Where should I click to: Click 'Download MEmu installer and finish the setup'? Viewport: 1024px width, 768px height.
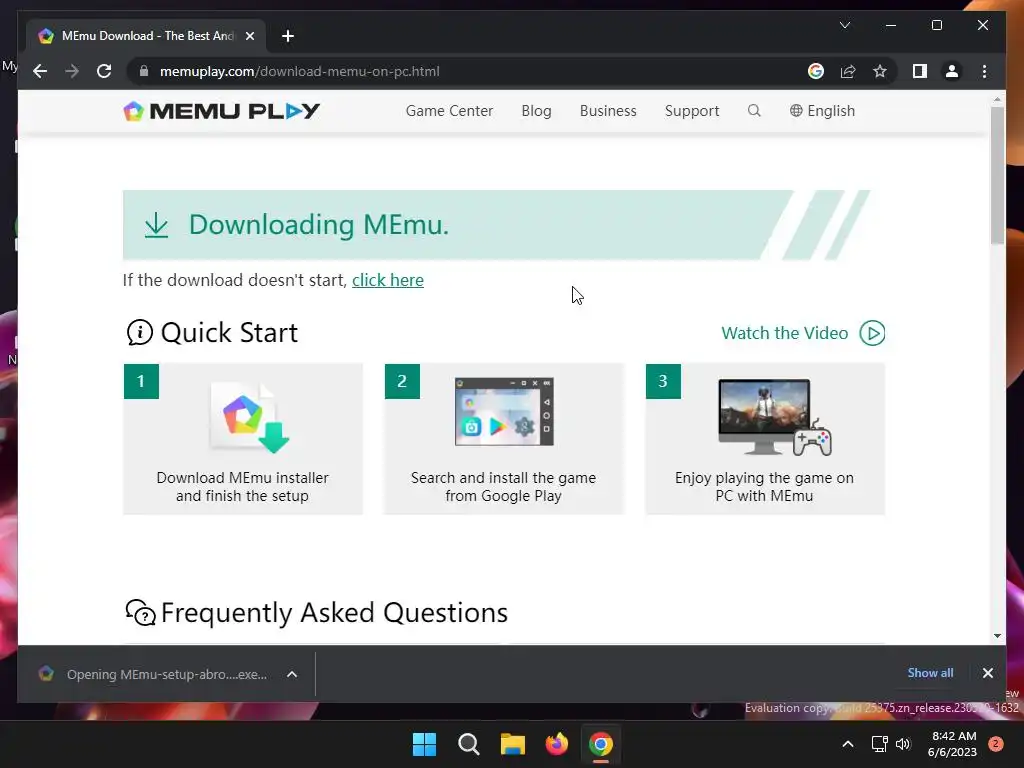coord(242,487)
